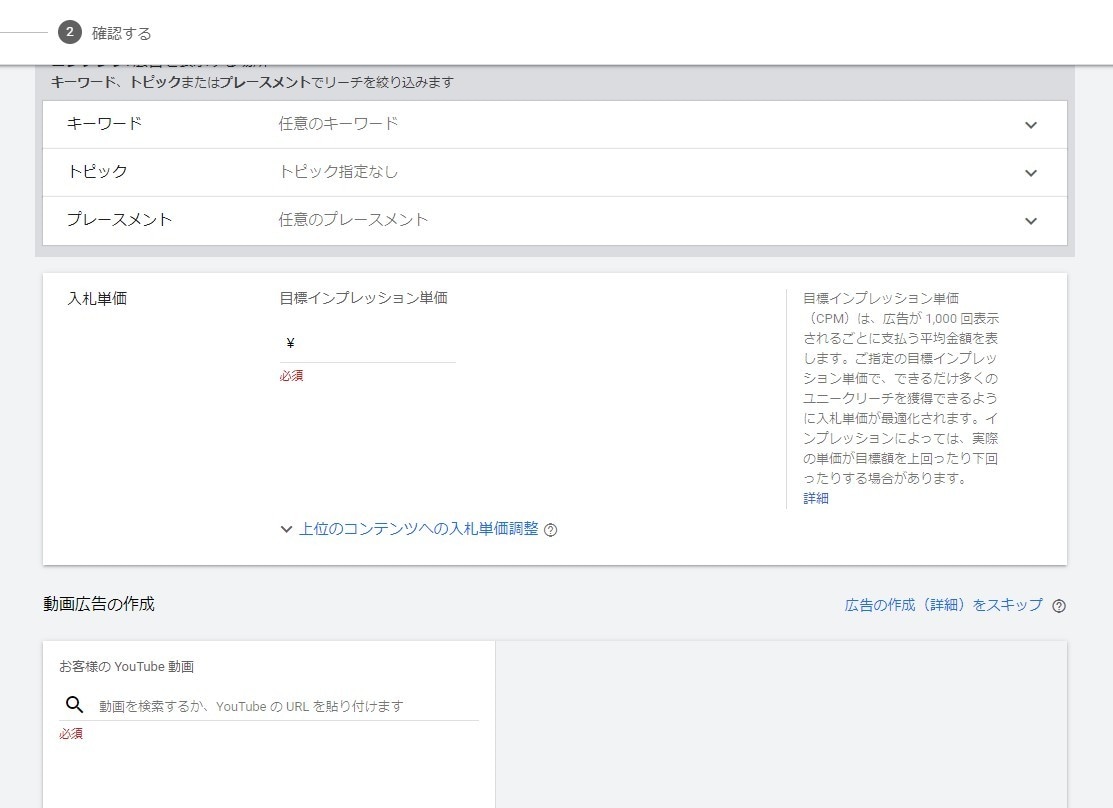The image size is (1113, 808).
Task: Click 任意のプレースメント text
Action: 353,219
